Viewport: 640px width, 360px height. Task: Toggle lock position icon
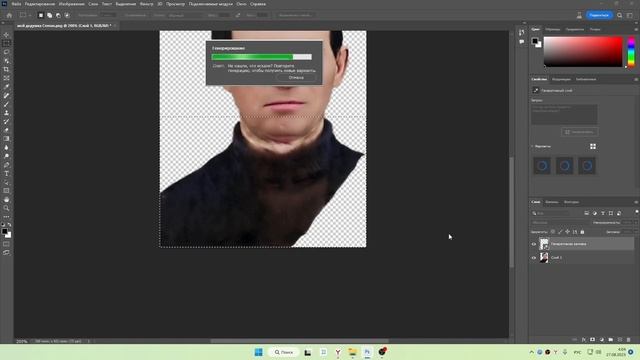[x=567, y=231]
